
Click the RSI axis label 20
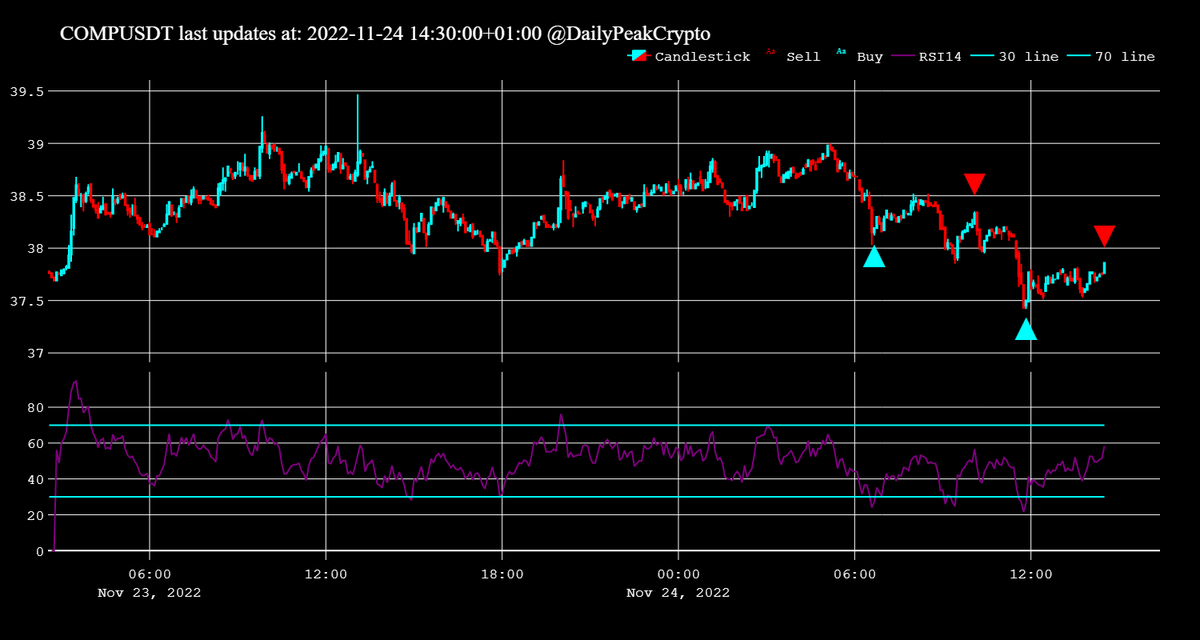[36, 515]
